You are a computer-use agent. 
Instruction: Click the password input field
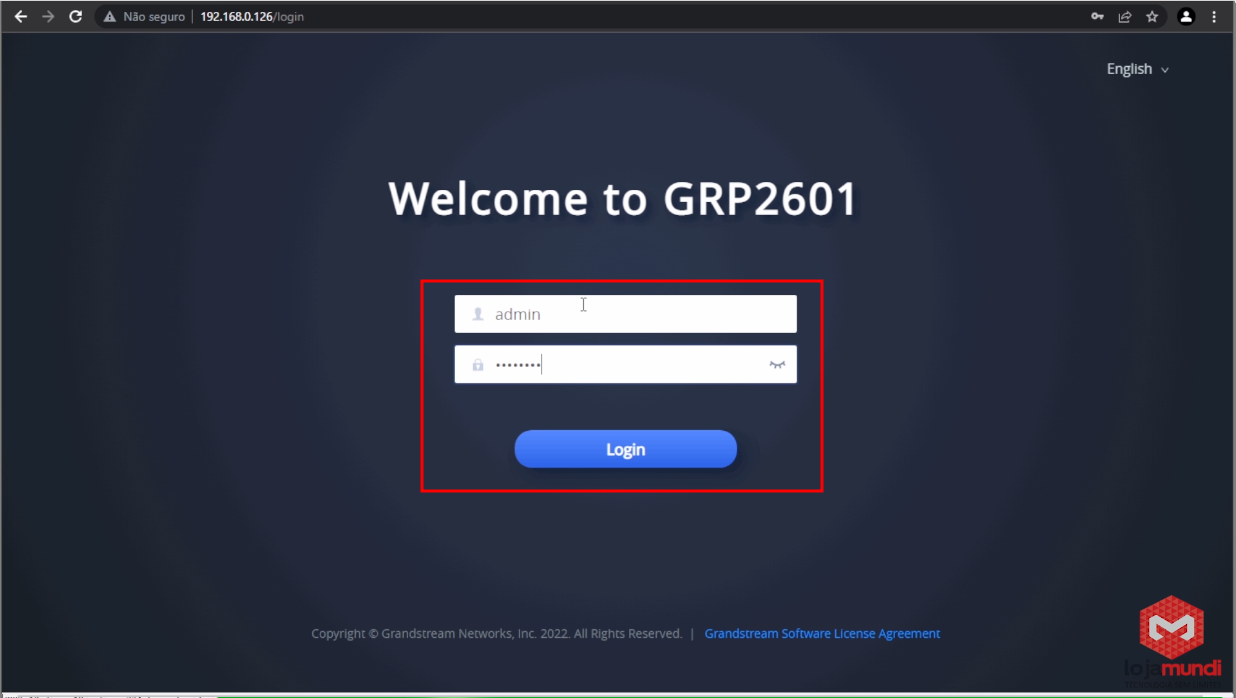pos(625,365)
